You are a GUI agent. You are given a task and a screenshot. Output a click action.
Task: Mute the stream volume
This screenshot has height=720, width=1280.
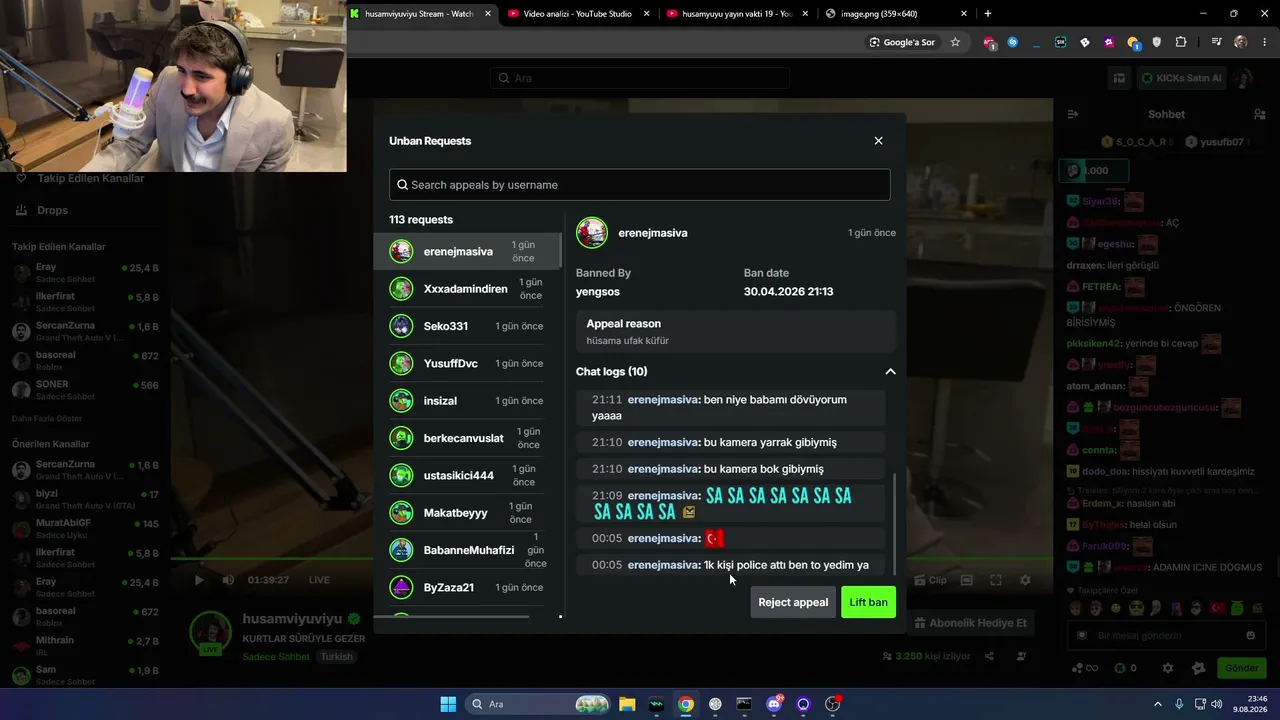228,580
